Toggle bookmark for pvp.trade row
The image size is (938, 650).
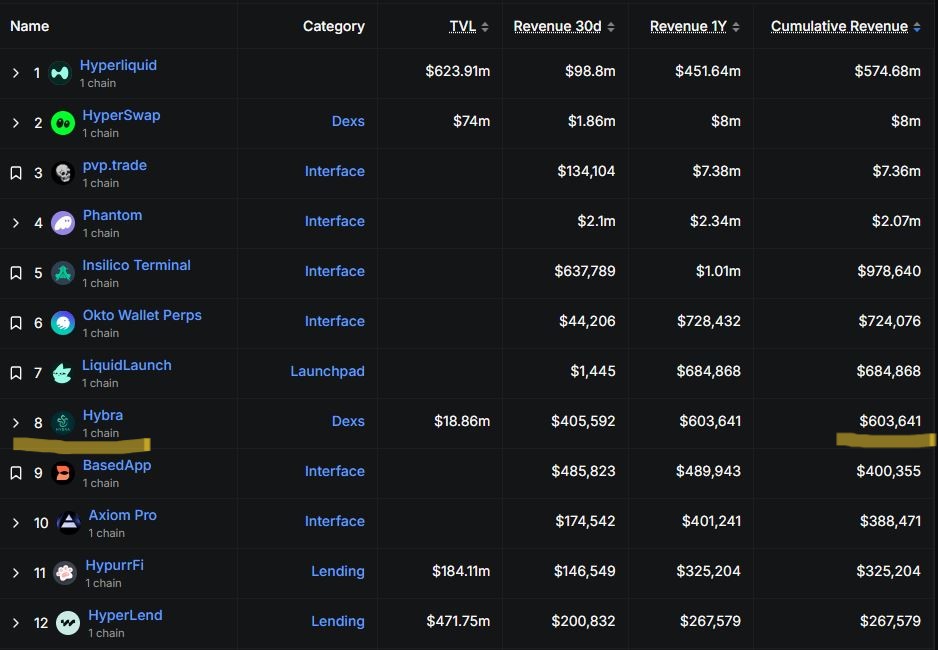(16, 173)
